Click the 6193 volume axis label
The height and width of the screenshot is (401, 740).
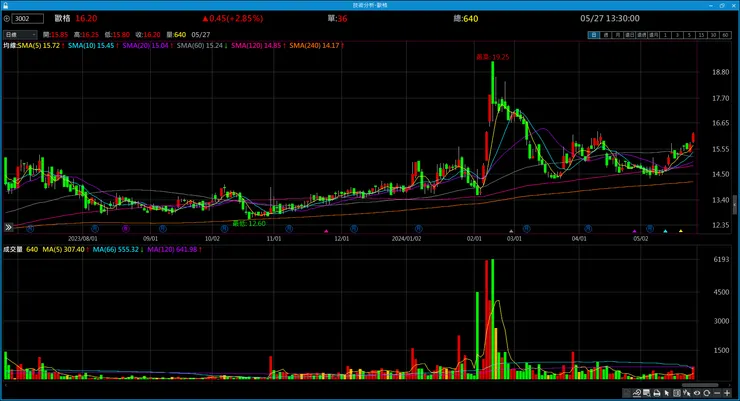721,259
